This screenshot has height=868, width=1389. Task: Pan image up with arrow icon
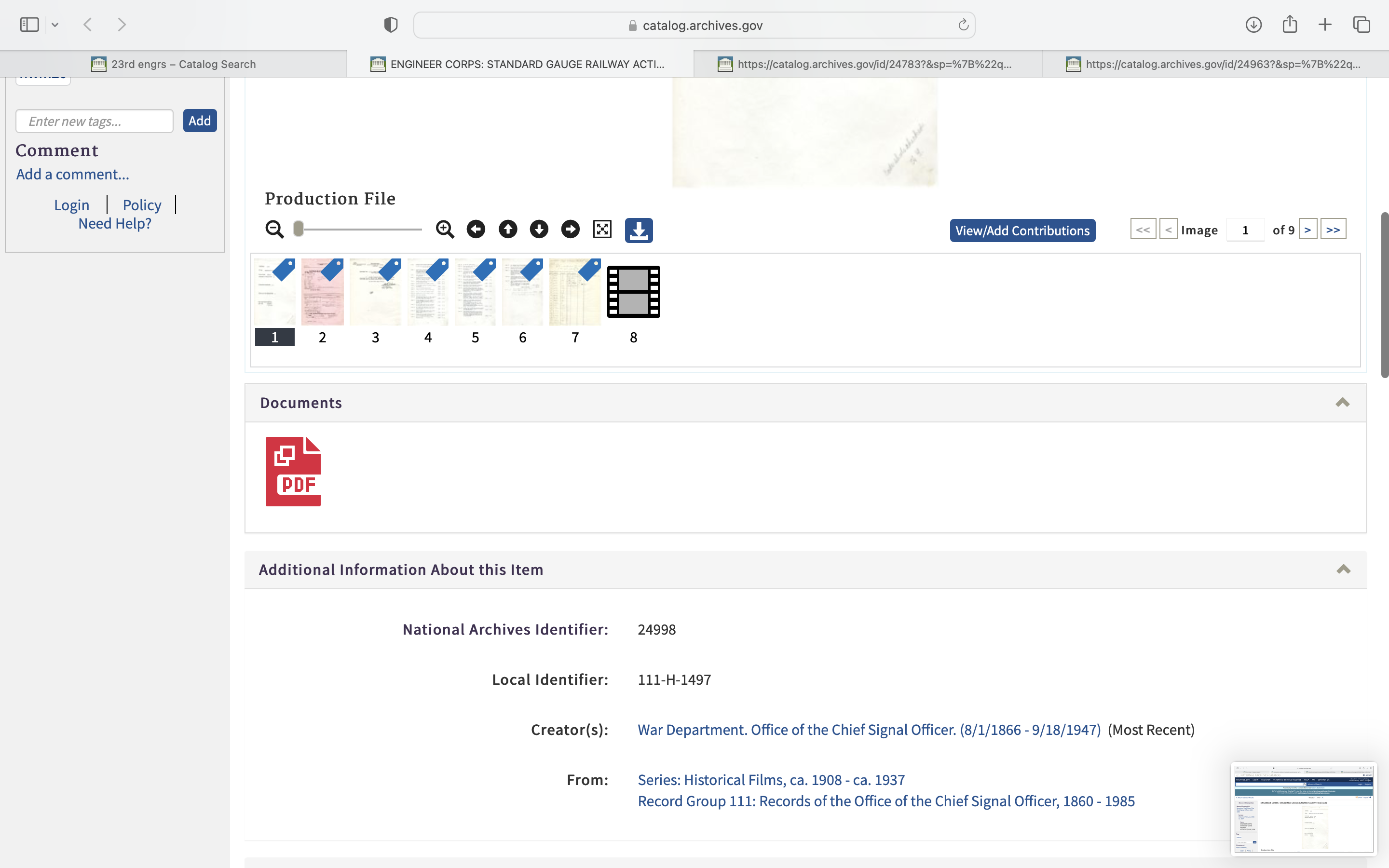pyautogui.click(x=507, y=230)
